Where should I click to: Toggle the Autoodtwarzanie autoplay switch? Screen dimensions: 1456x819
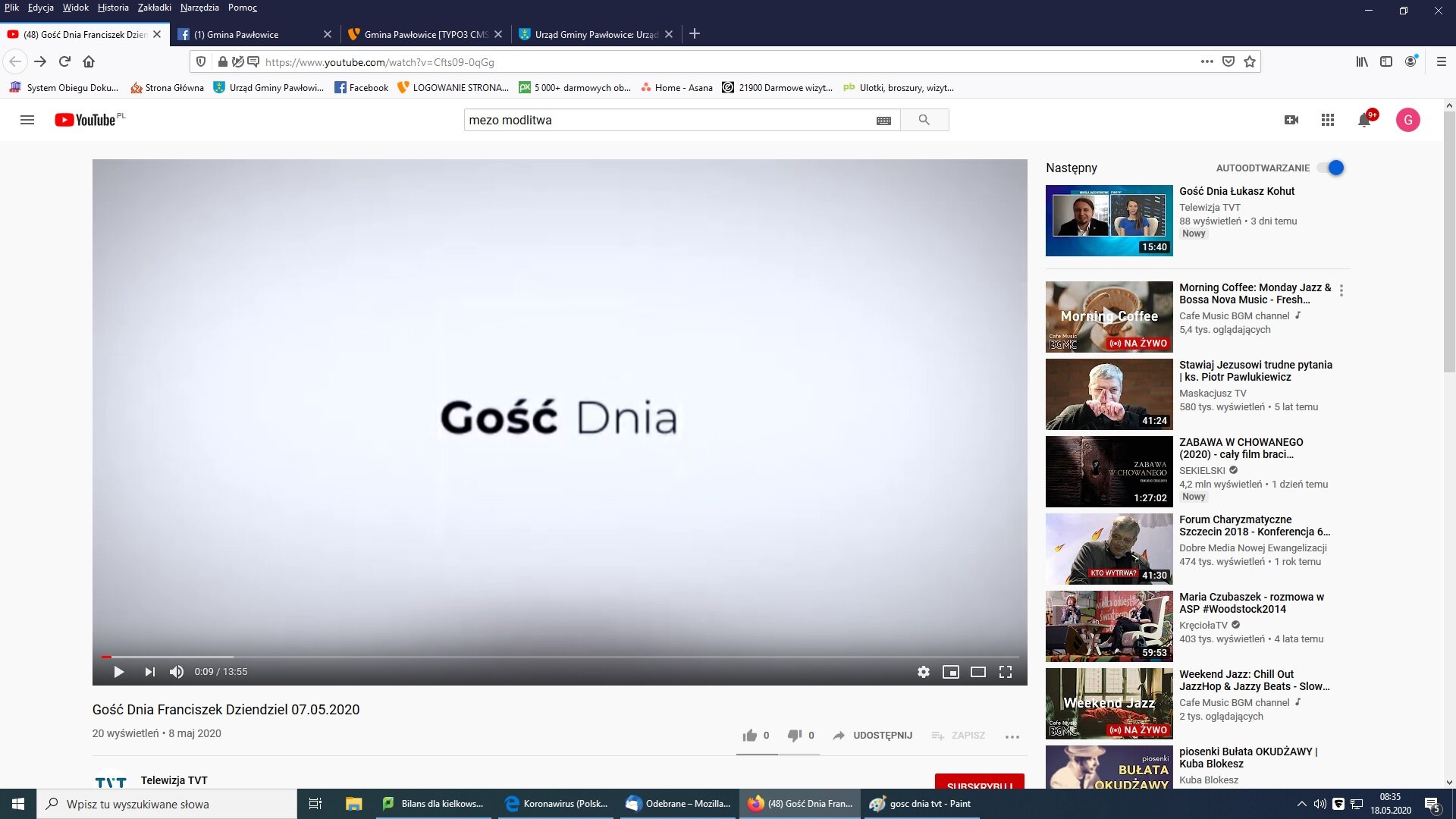(x=1331, y=168)
